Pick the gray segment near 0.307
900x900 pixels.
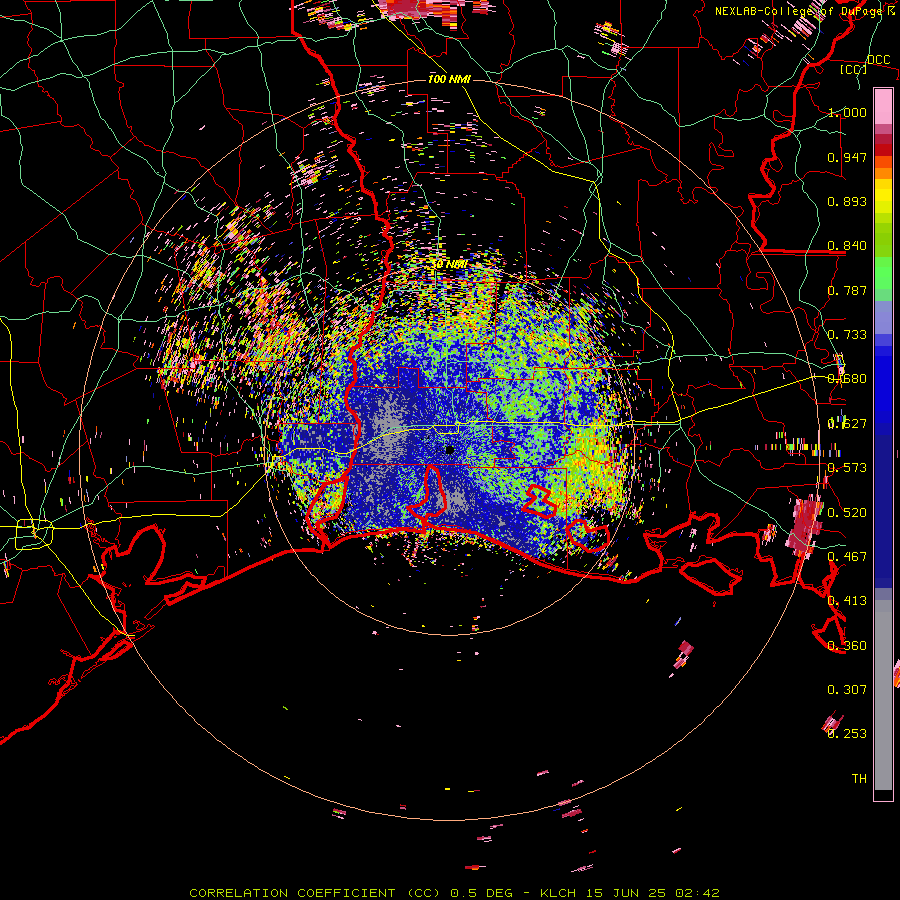pos(883,695)
